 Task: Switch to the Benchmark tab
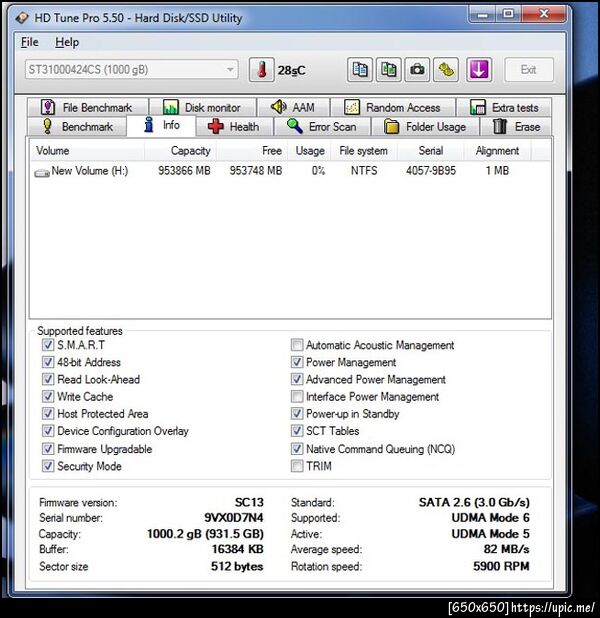(x=77, y=127)
